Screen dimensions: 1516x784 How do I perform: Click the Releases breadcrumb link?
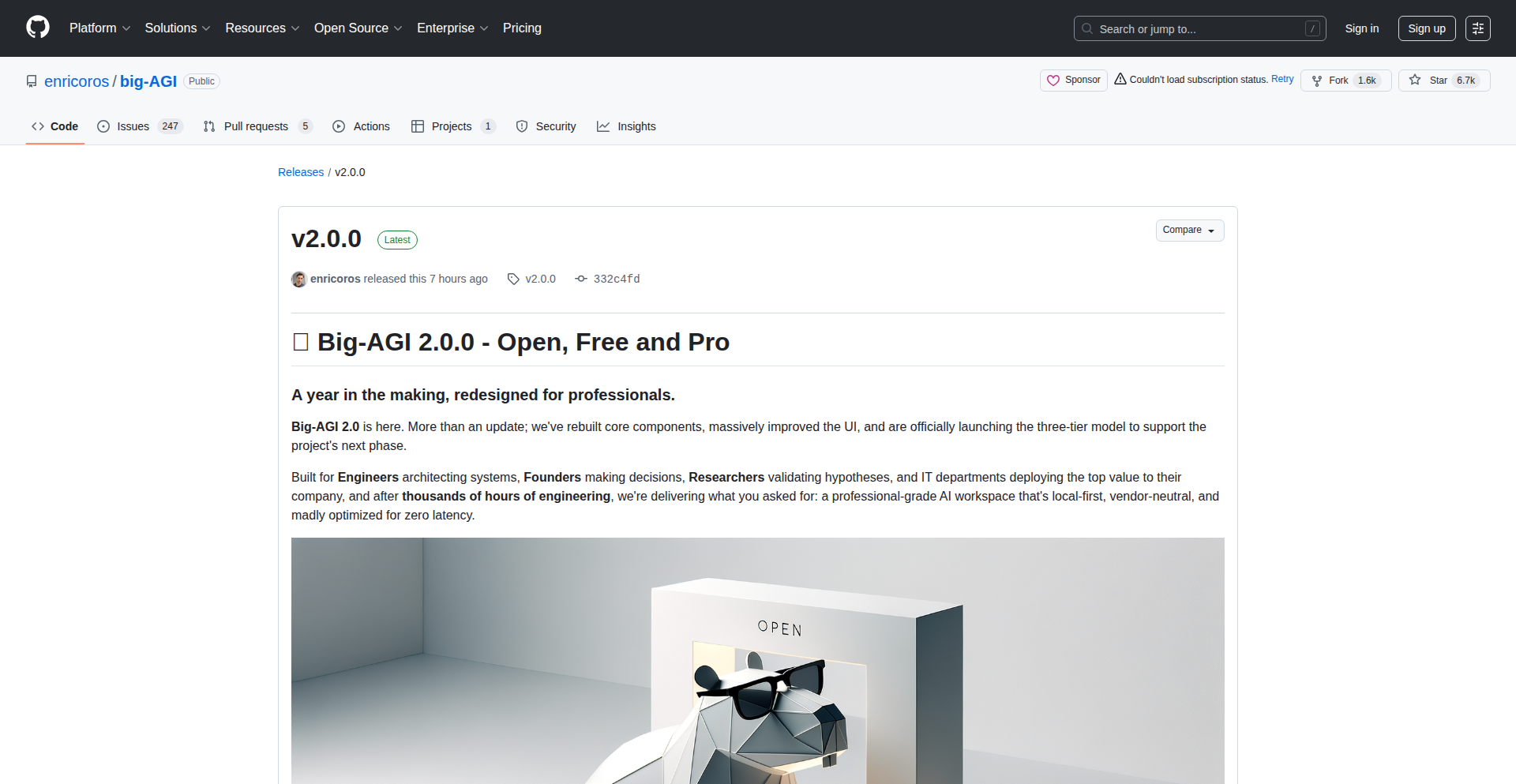(301, 172)
